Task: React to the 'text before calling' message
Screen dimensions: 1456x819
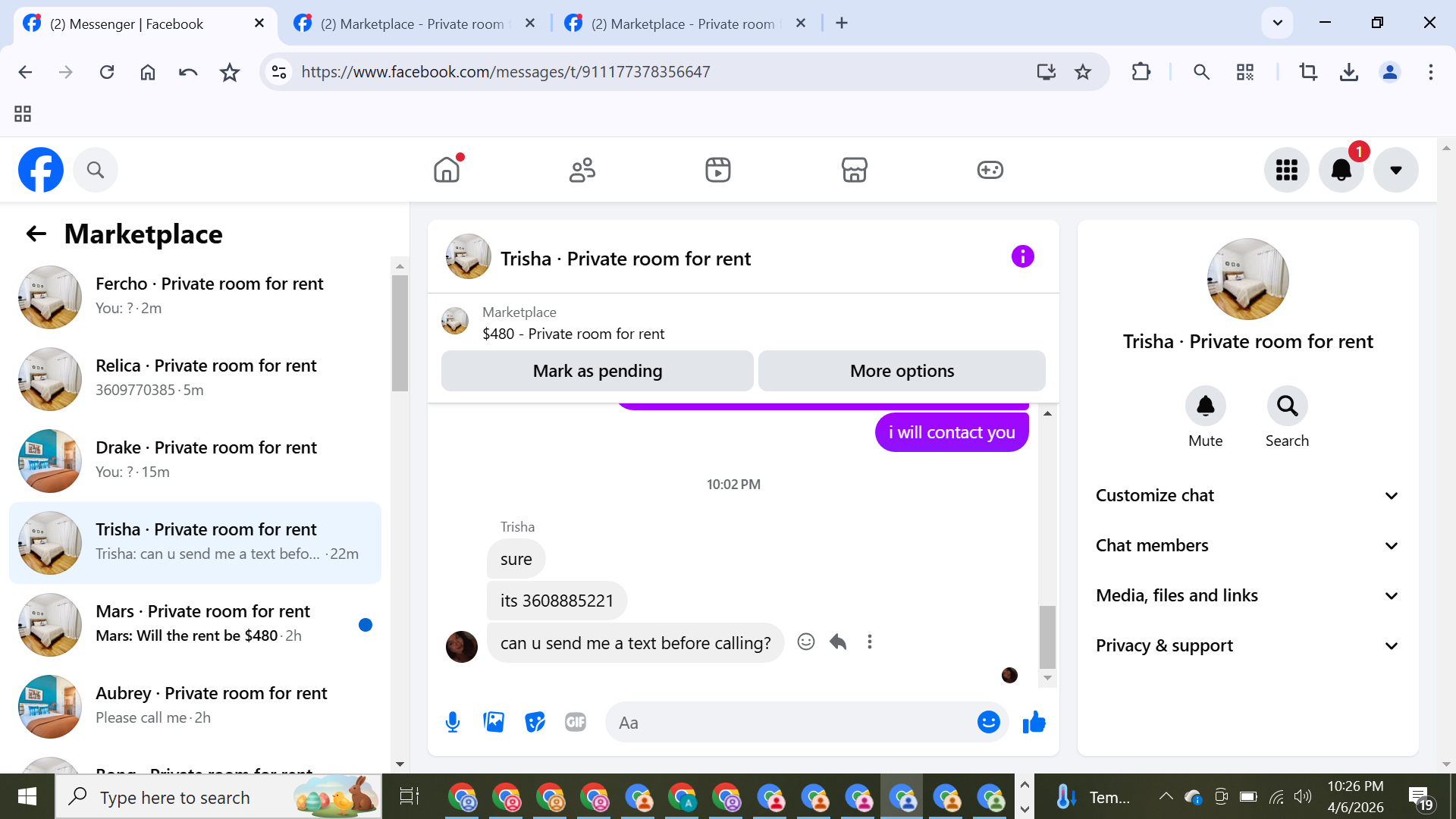Action: (x=806, y=642)
